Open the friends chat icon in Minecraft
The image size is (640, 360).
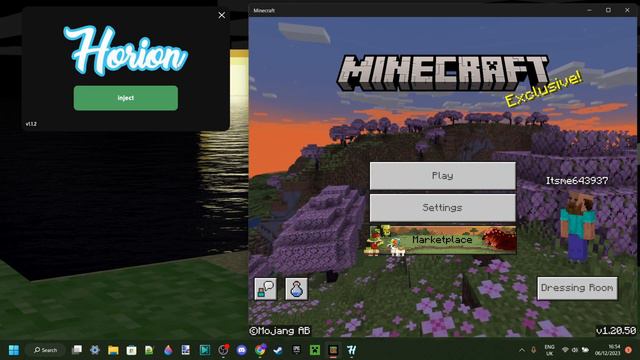(x=265, y=289)
